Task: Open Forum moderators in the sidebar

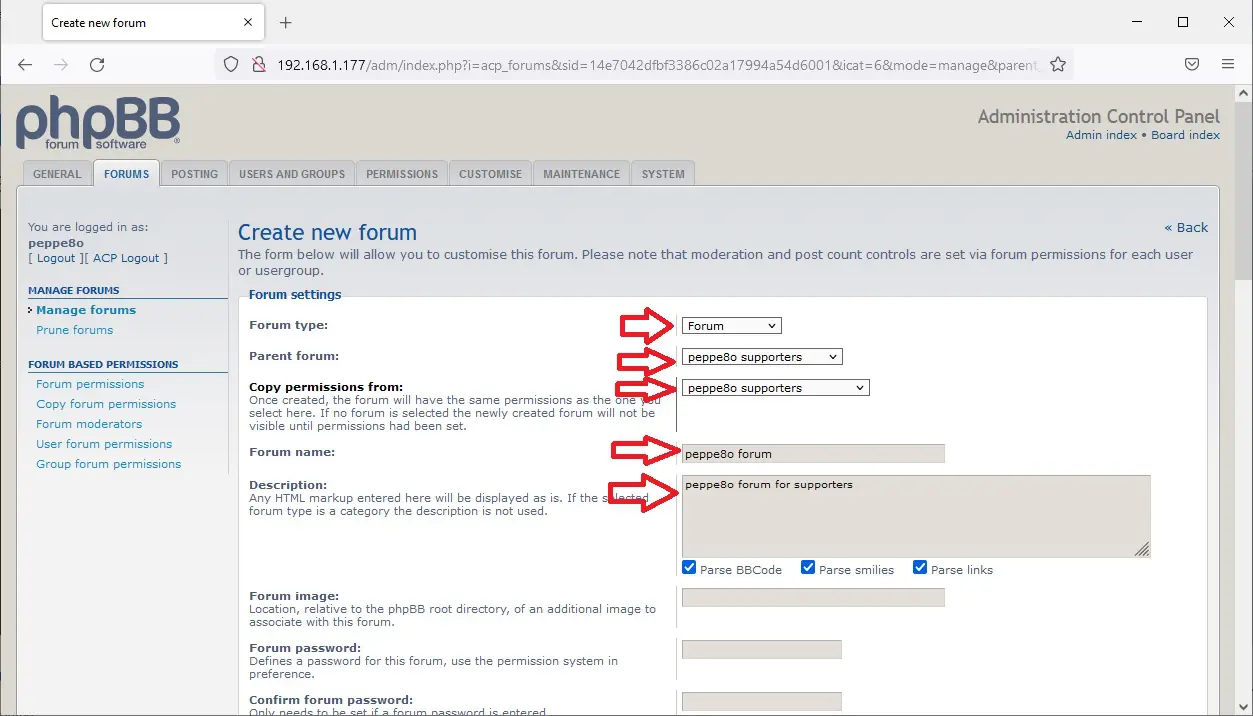Action: tap(89, 424)
